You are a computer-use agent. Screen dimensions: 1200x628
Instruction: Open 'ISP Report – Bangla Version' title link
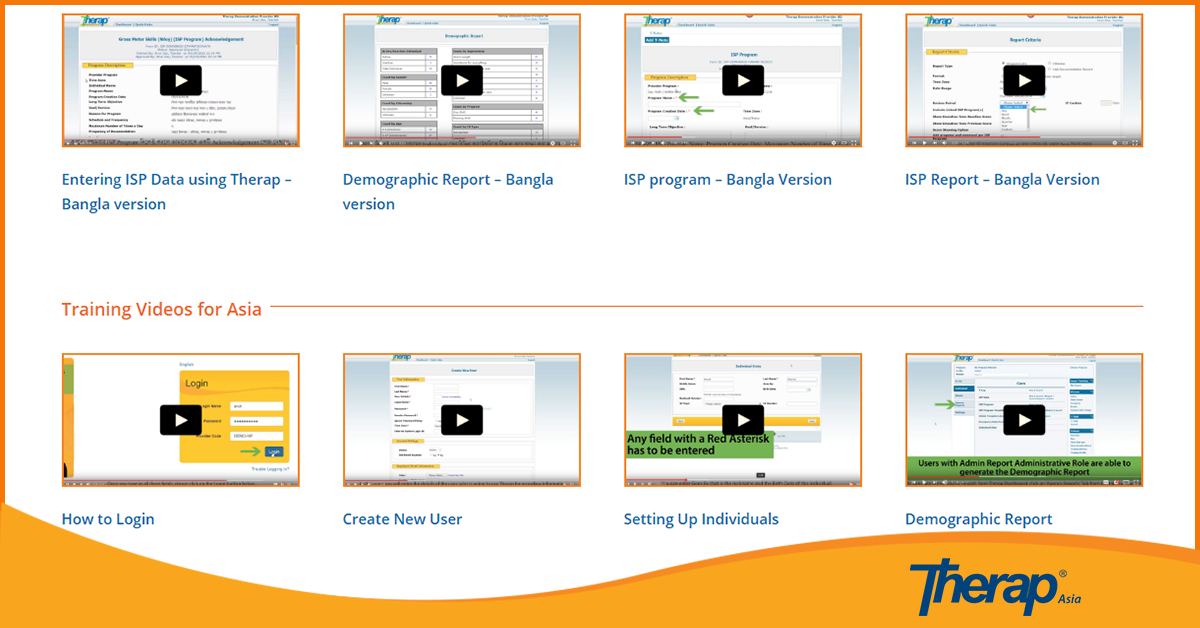click(1002, 180)
